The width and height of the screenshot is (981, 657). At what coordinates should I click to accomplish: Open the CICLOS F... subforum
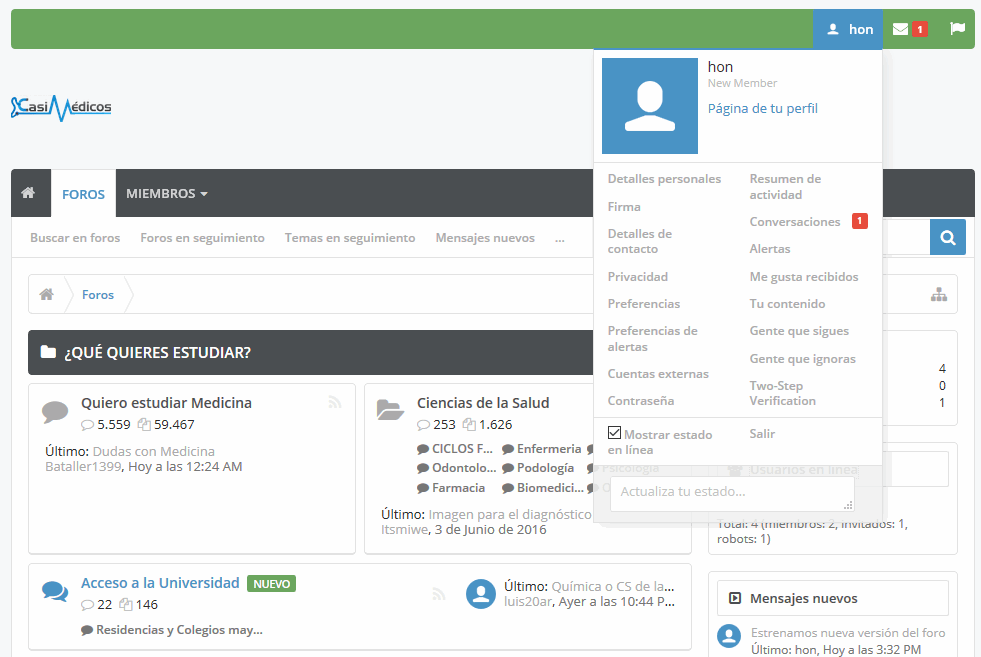[462, 449]
